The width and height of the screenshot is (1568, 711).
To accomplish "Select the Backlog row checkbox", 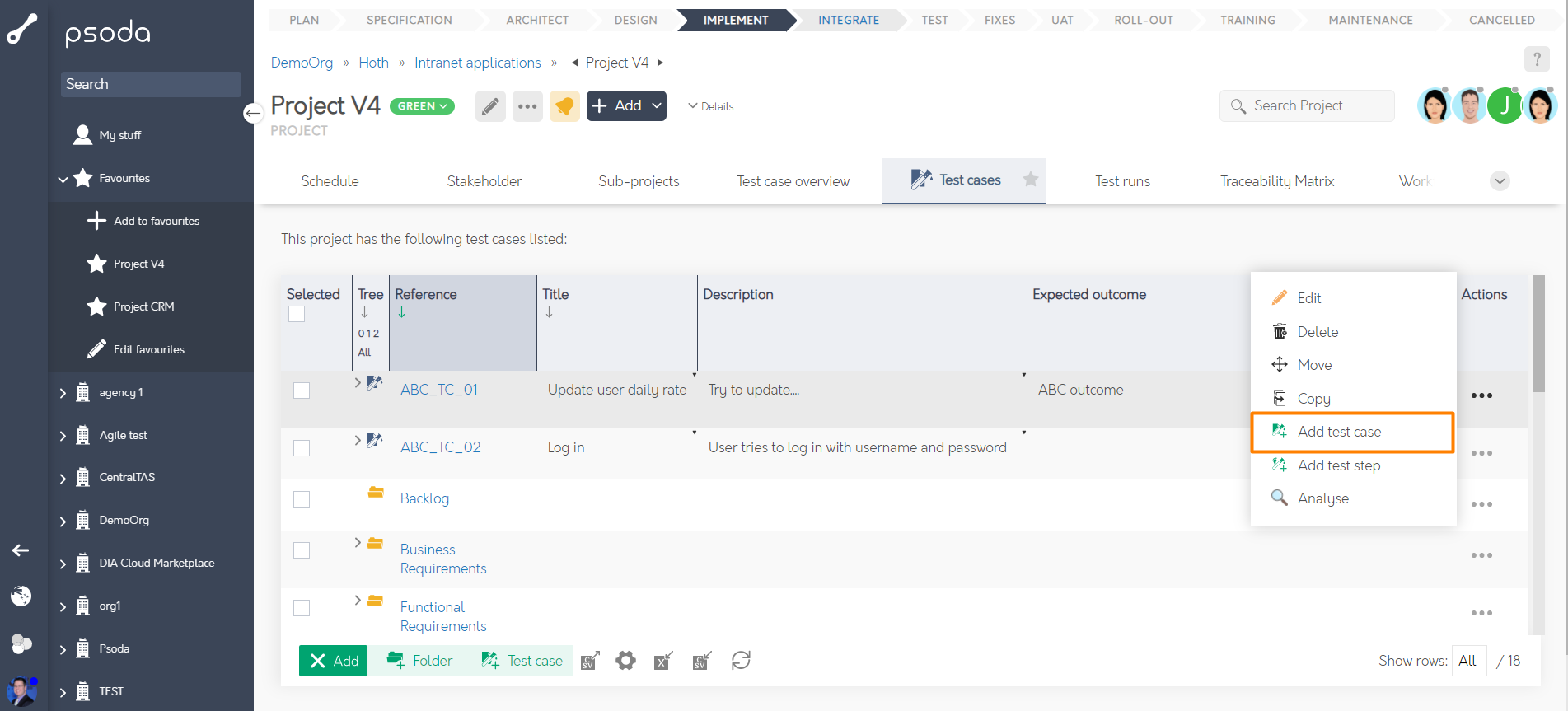I will (x=302, y=499).
